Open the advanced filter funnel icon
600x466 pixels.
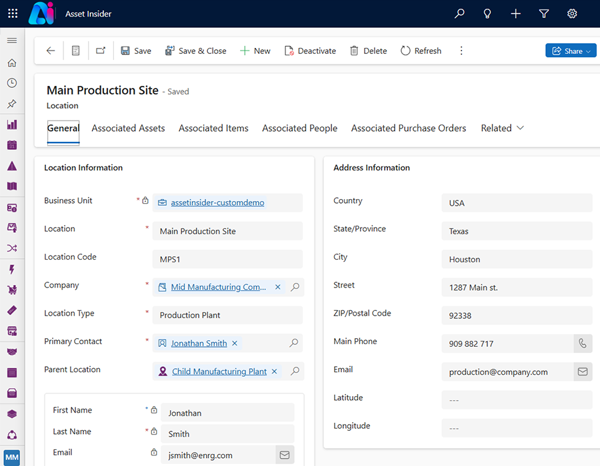point(544,14)
